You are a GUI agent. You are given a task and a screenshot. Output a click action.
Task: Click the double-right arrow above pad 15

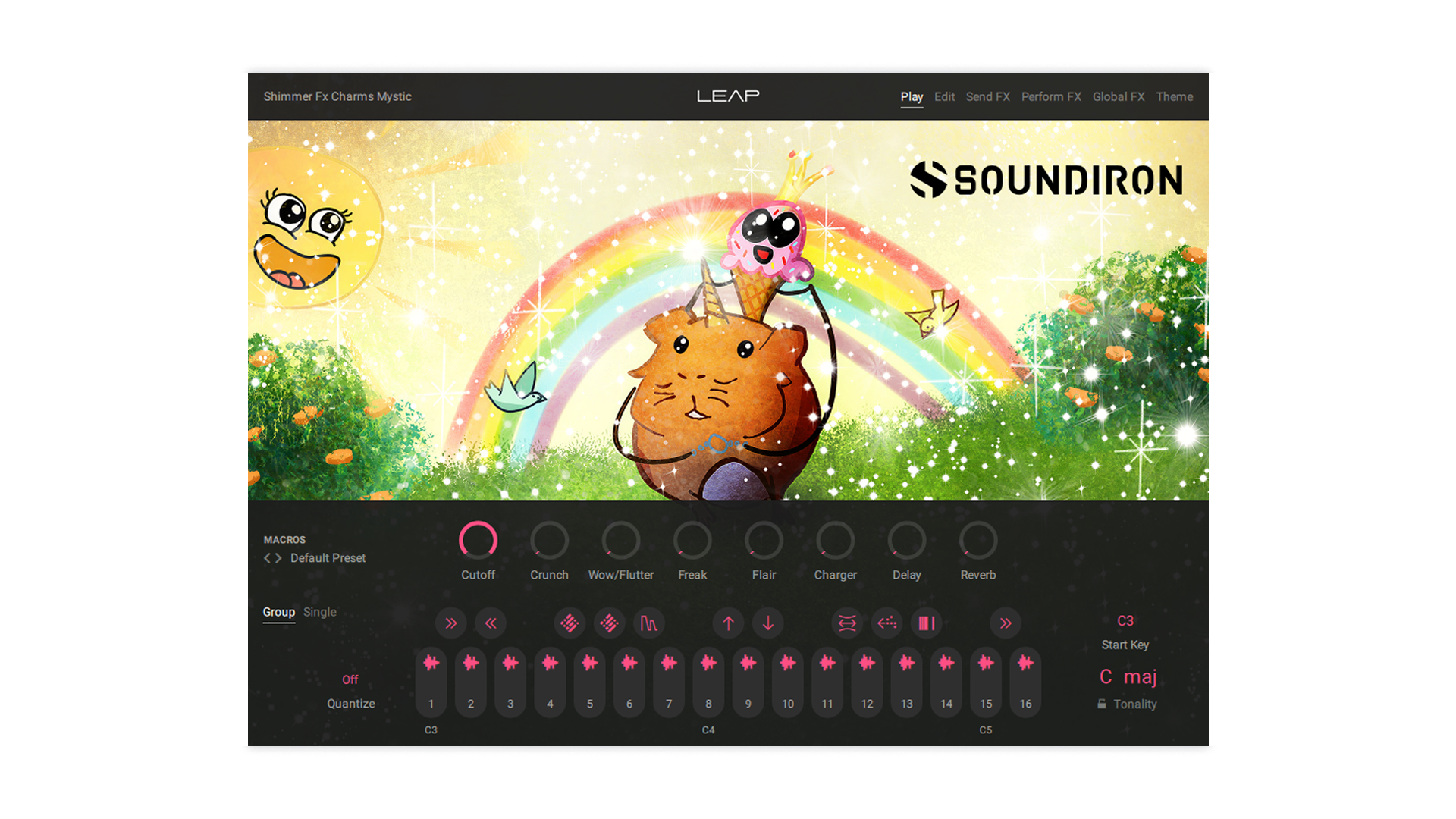(x=1006, y=623)
